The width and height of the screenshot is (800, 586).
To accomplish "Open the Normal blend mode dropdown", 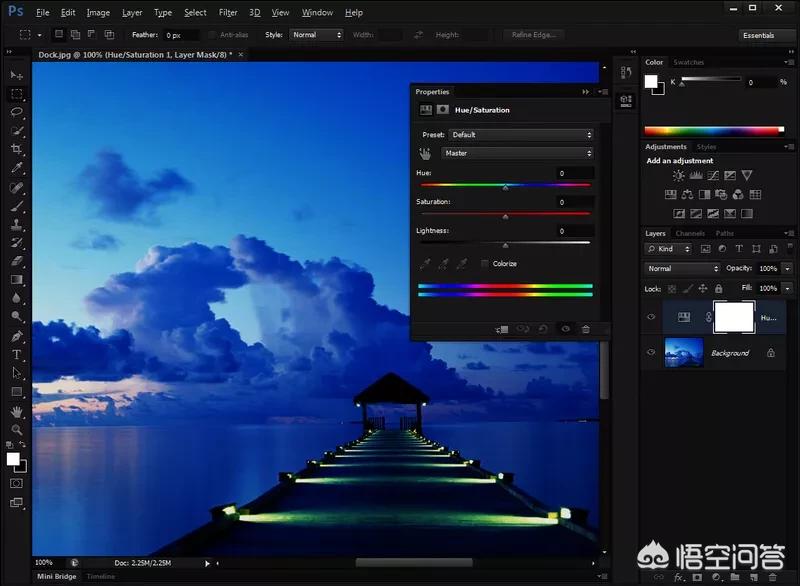I will (x=682, y=268).
